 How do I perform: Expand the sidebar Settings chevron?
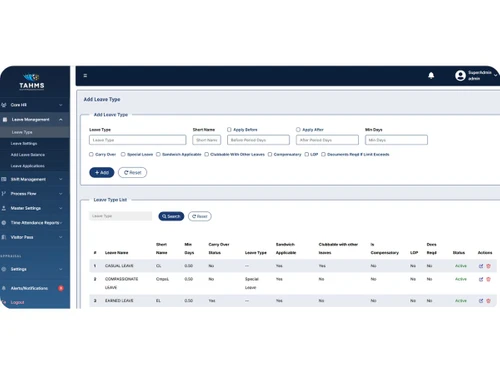pos(61,269)
